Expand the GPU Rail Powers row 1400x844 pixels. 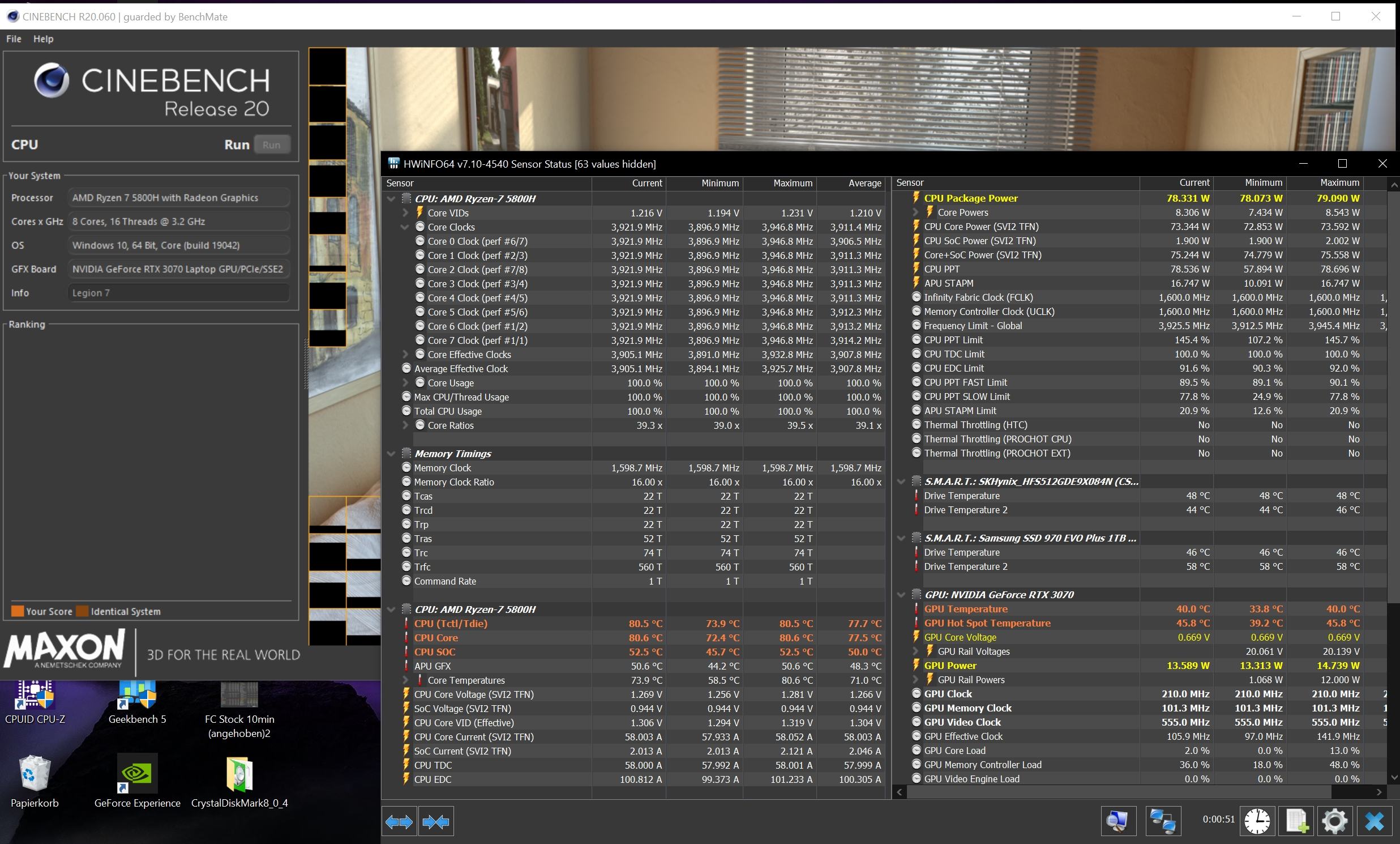coord(915,679)
